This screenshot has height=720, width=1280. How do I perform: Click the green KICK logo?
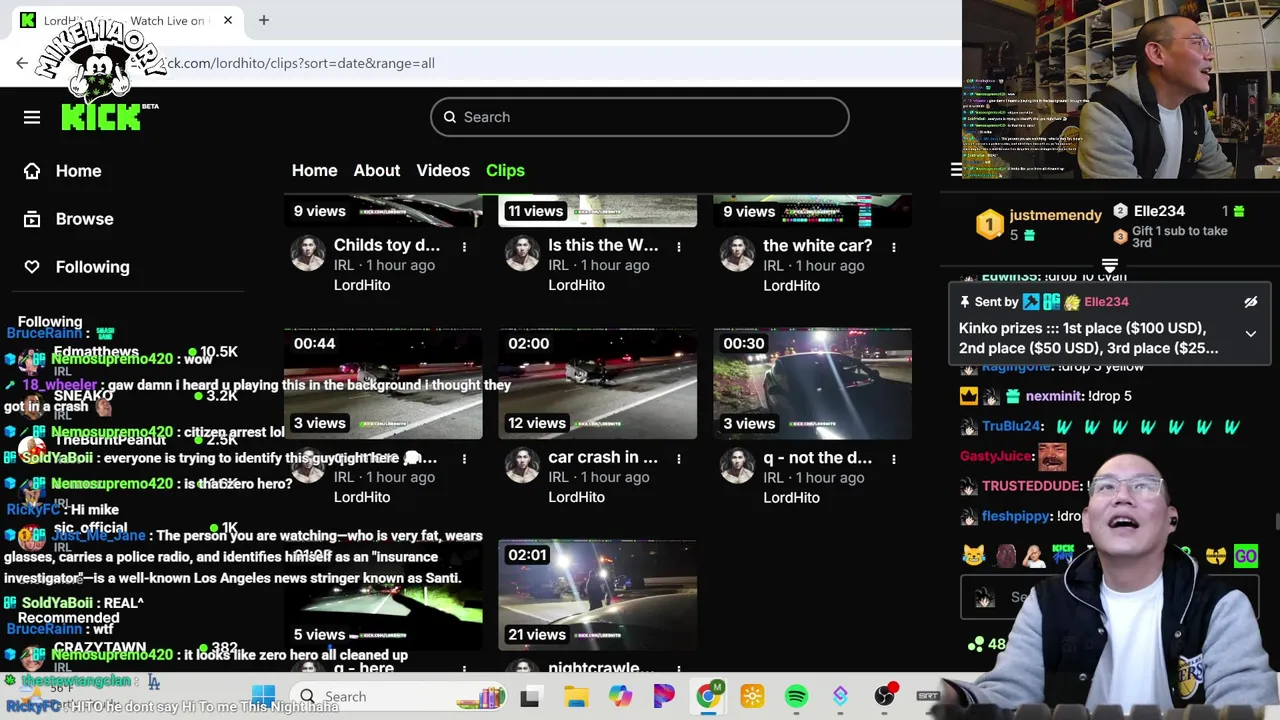tap(102, 116)
